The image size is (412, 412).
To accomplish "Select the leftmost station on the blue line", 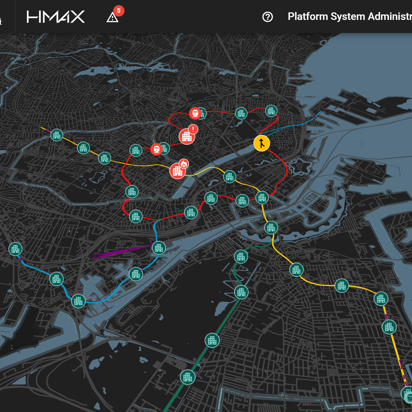I will pos(15,249).
